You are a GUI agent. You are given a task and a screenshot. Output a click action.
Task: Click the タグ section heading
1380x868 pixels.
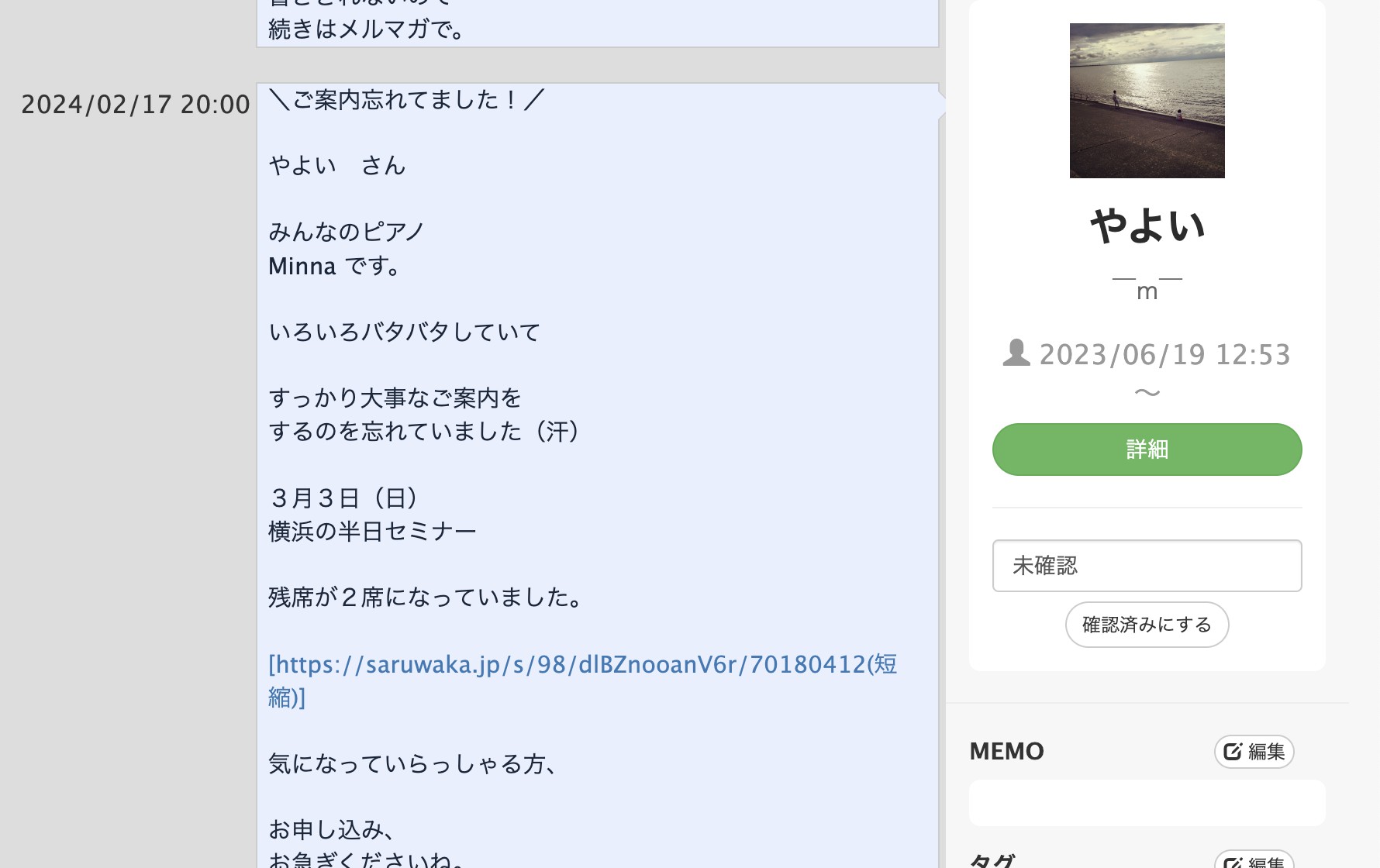(x=992, y=860)
